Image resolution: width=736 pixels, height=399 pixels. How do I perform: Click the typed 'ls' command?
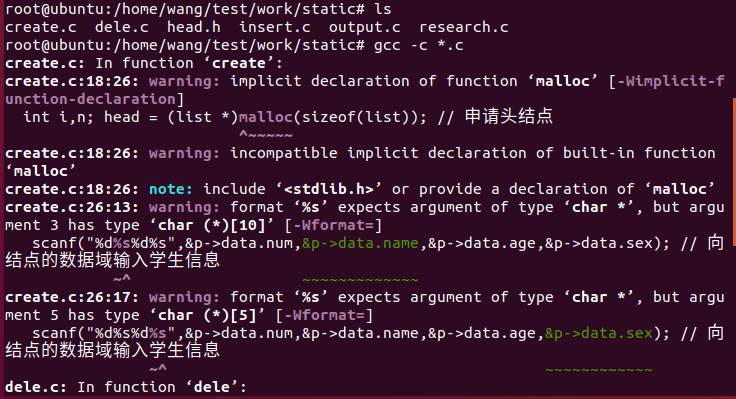pyautogui.click(x=383, y=9)
